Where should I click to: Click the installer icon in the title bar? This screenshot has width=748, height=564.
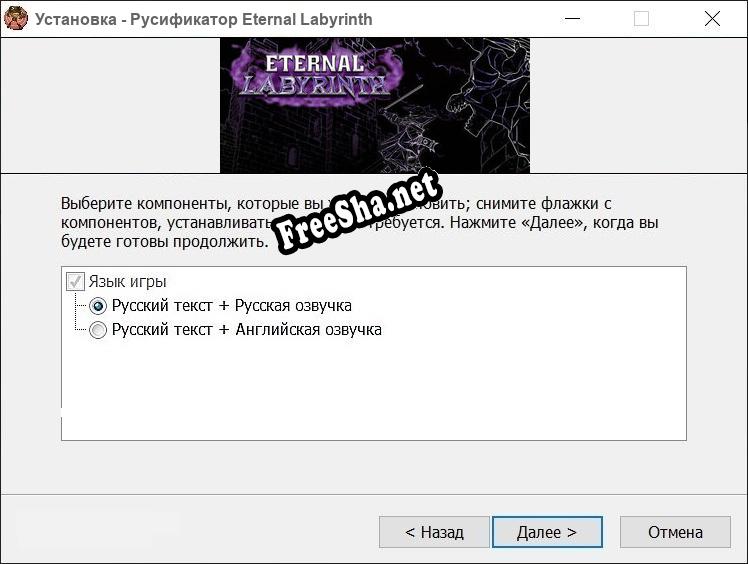[16, 19]
